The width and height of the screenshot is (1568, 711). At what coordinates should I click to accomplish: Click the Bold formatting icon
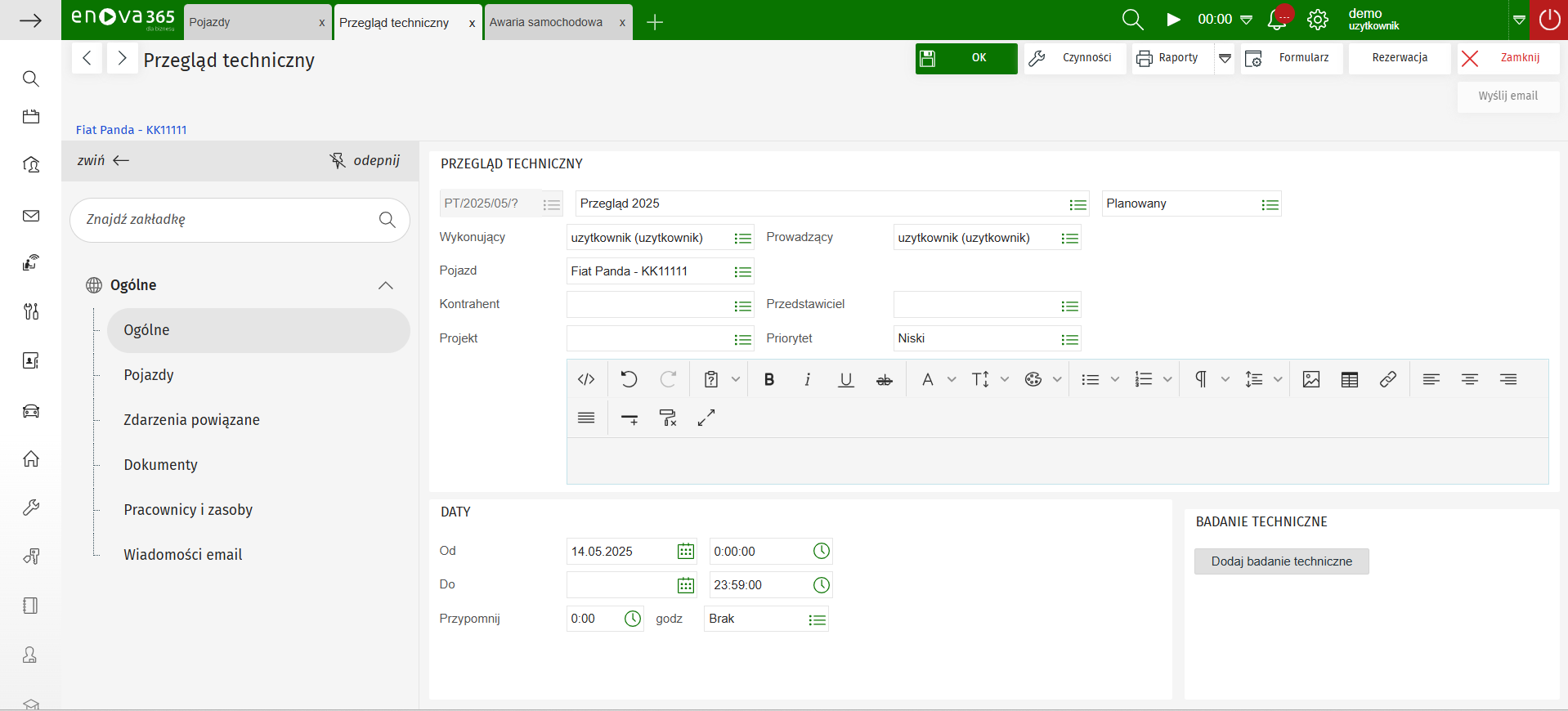coord(768,379)
